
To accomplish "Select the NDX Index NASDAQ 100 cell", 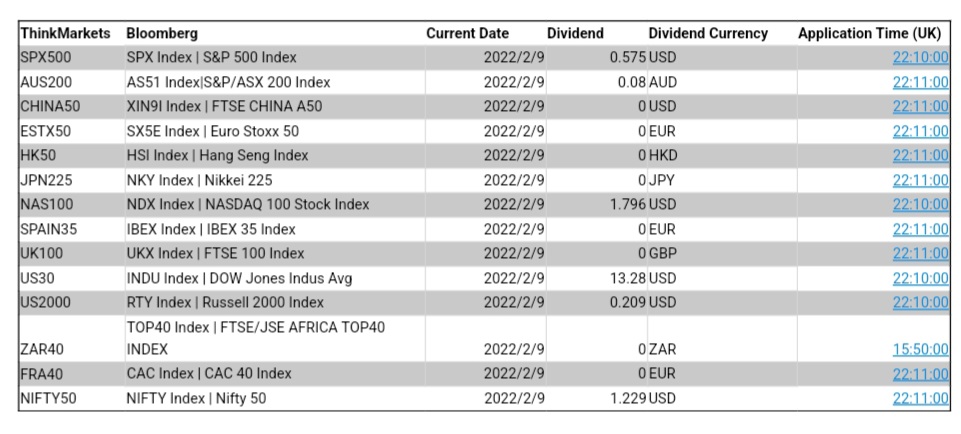I will pyautogui.click(x=248, y=204).
